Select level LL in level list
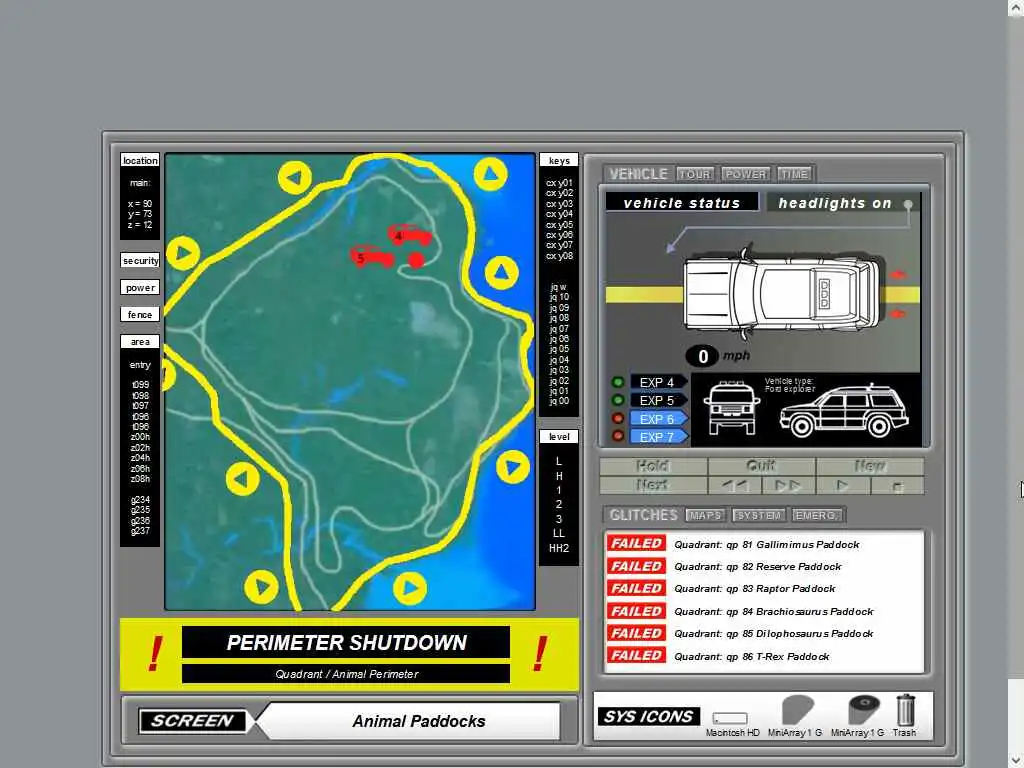This screenshot has width=1024, height=768. coord(559,533)
